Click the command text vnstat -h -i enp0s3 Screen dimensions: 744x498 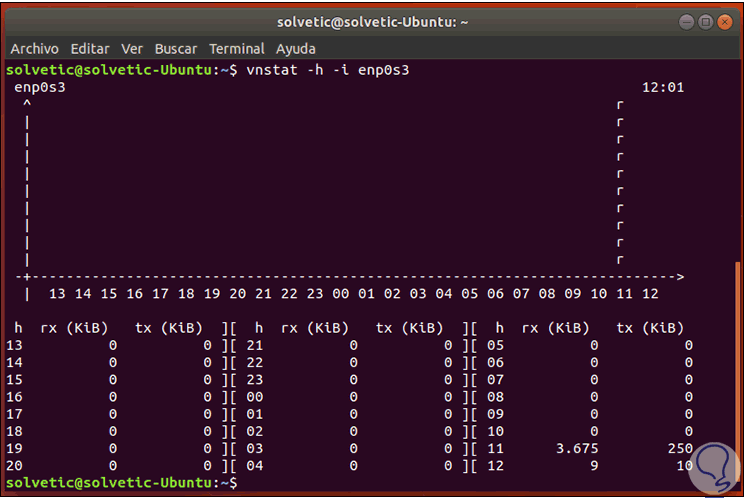(327, 70)
